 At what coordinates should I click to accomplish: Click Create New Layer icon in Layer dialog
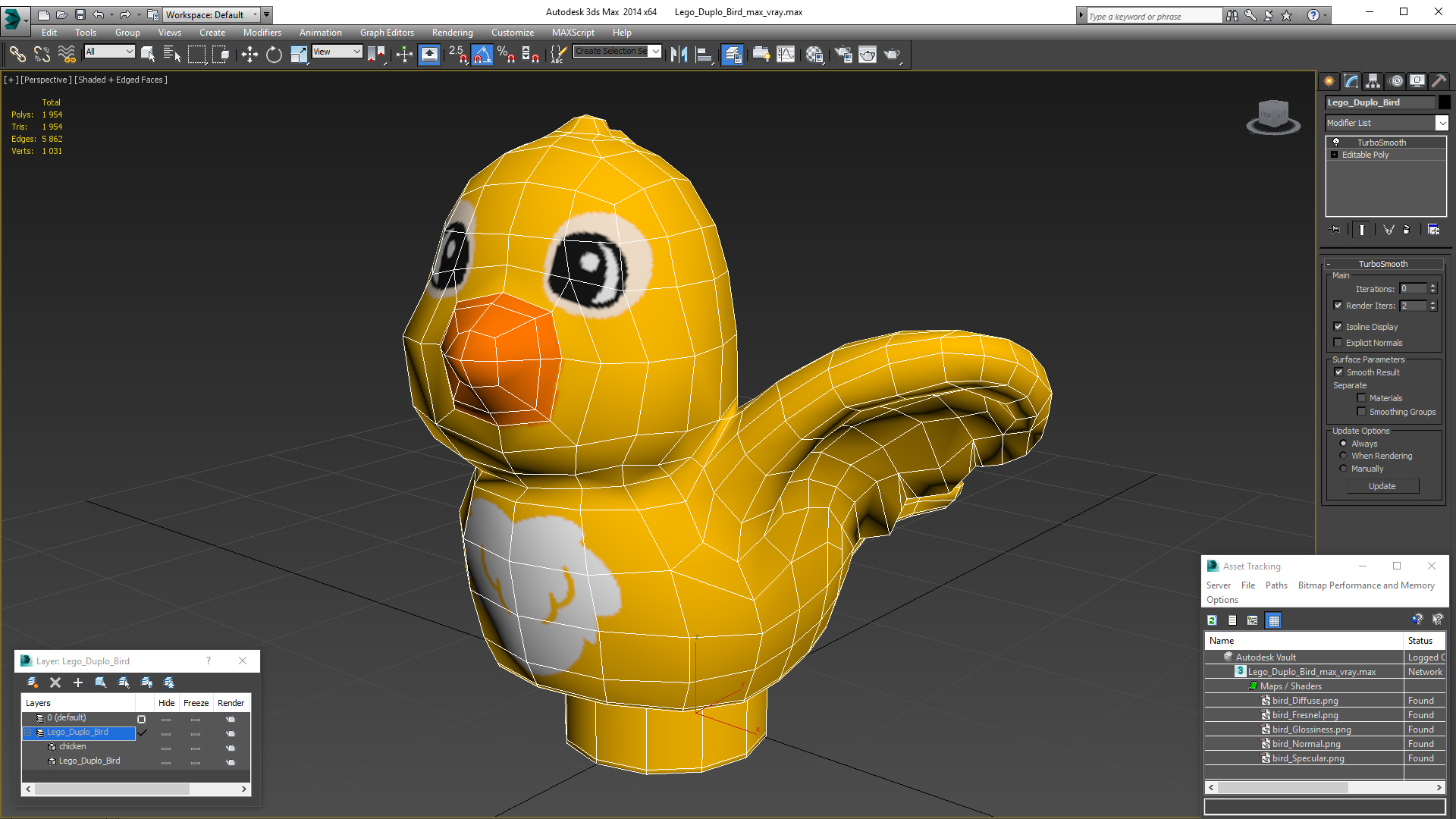click(x=33, y=682)
